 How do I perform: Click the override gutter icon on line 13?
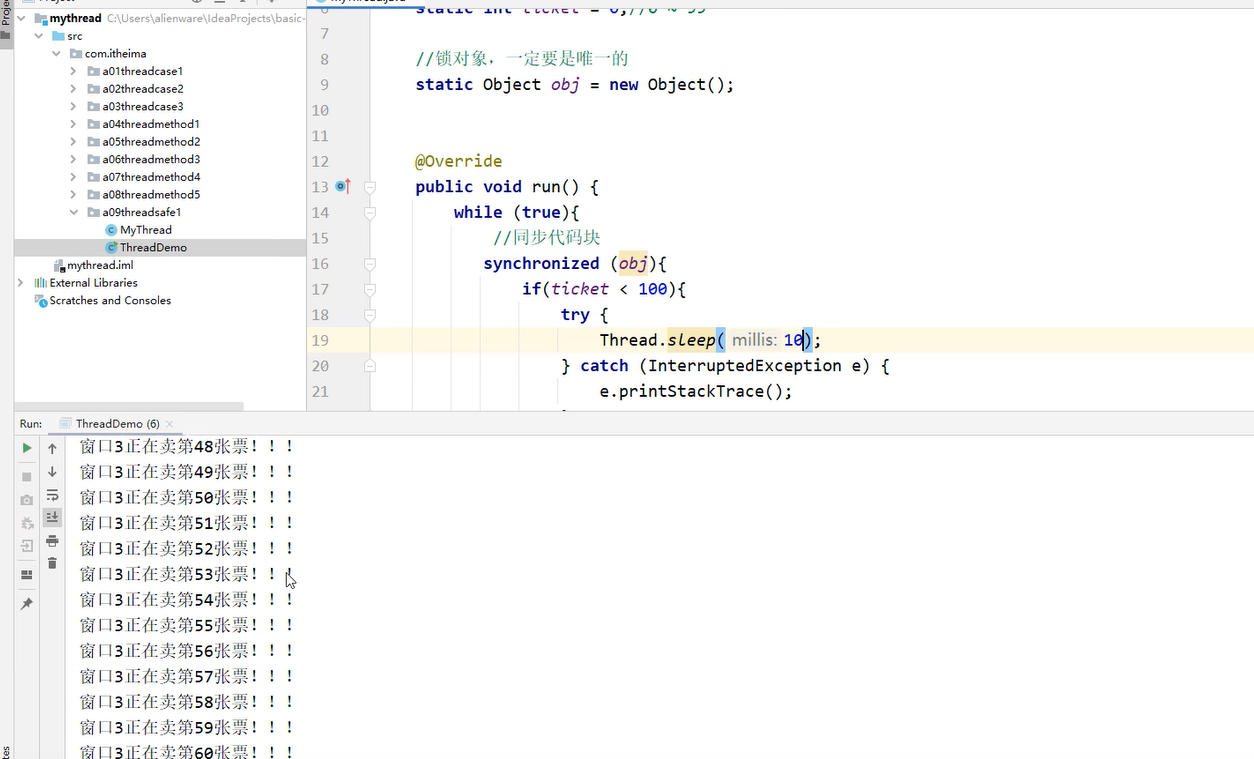pyautogui.click(x=343, y=187)
